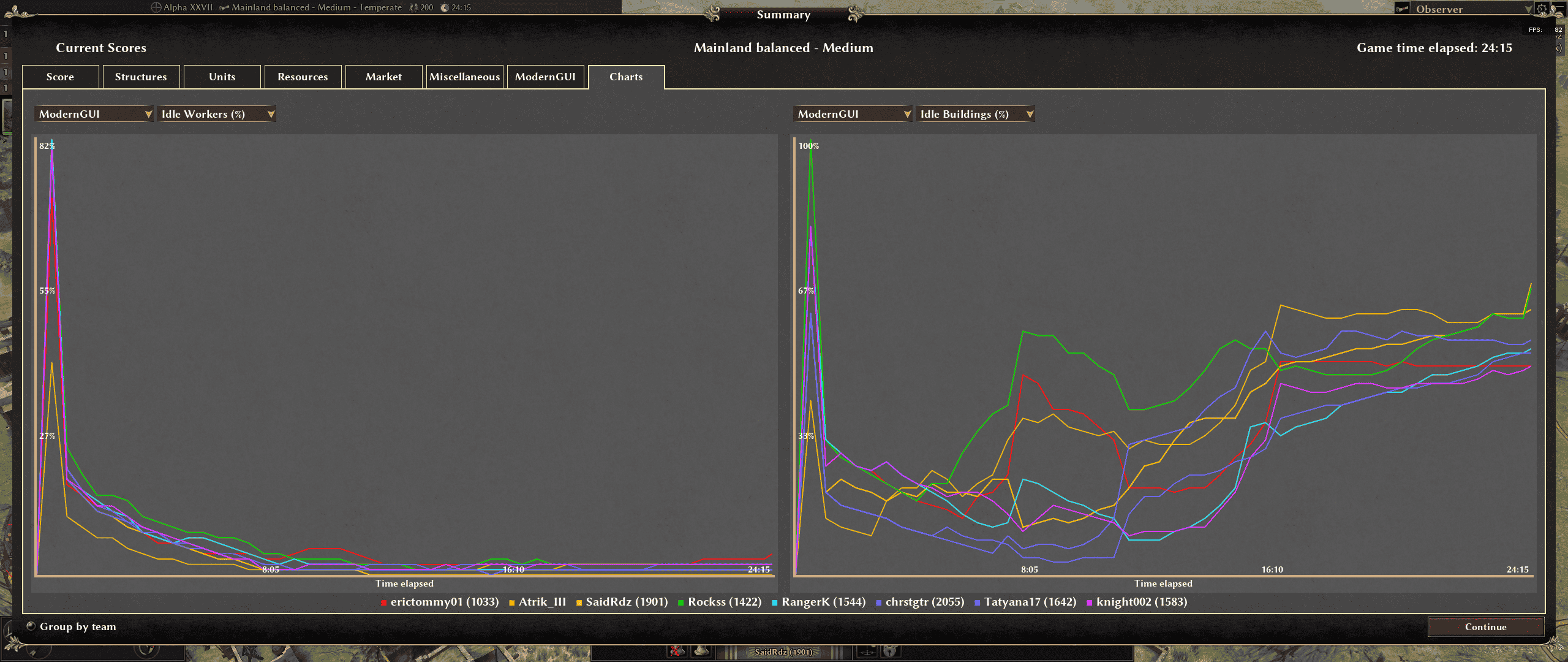This screenshot has width=1568, height=662.
Task: Click the Continue button
Action: pyautogui.click(x=1485, y=626)
